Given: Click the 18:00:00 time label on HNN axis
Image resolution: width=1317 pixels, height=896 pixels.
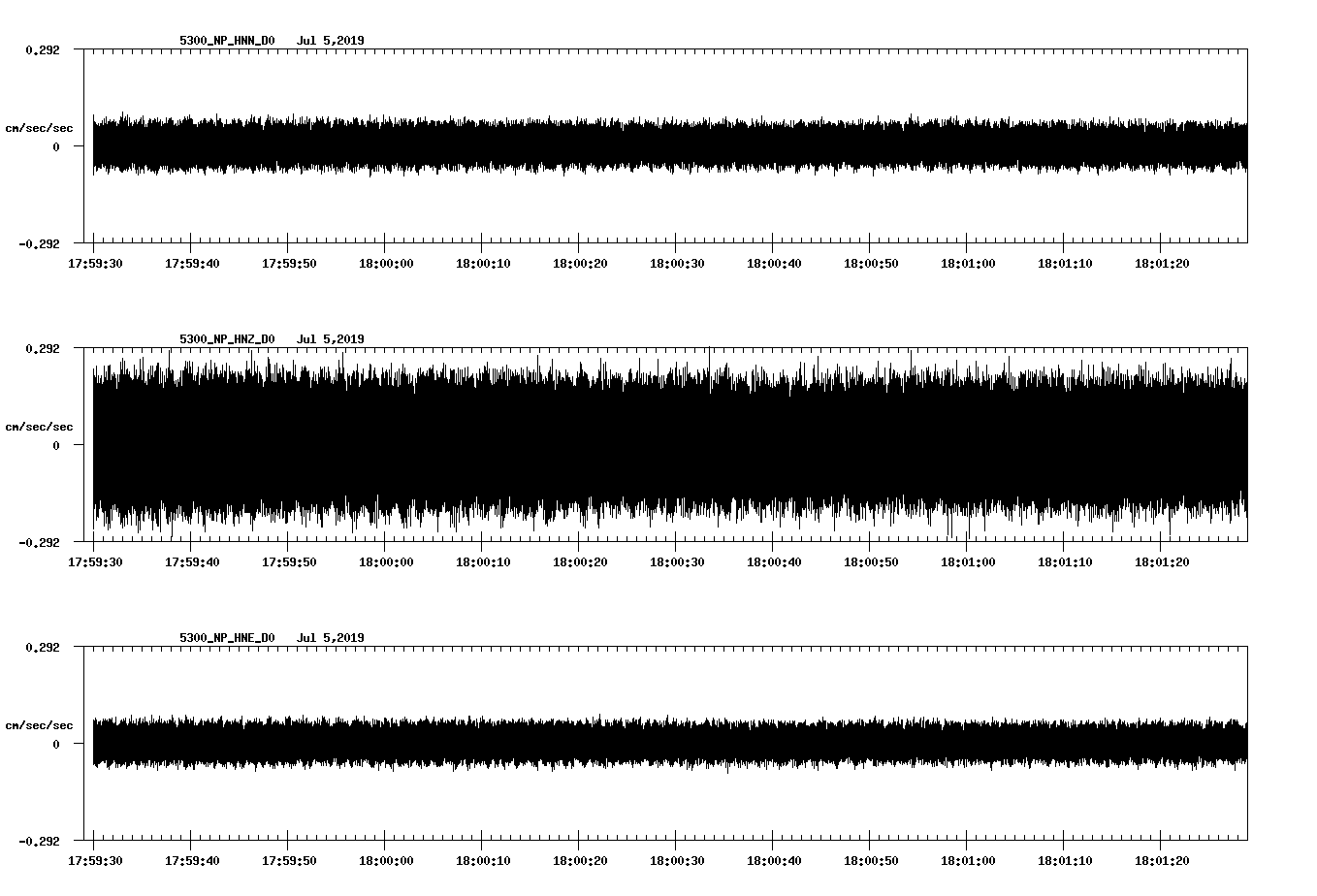Looking at the screenshot, I should (386, 264).
